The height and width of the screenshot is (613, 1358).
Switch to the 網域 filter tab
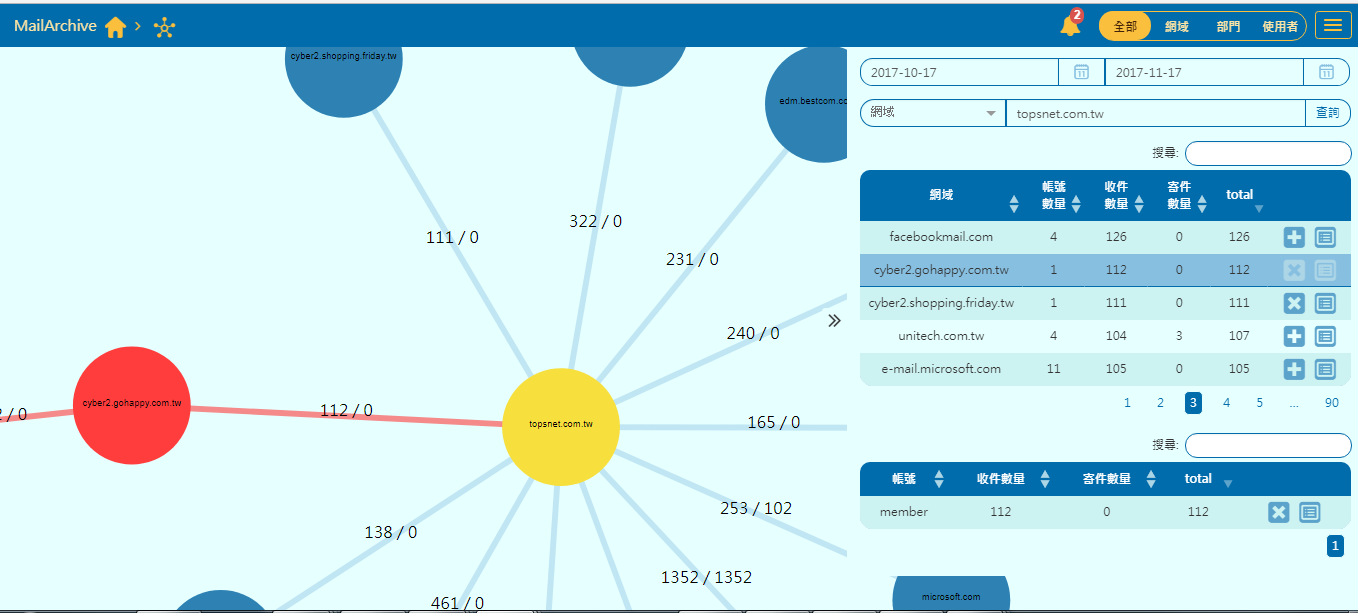pos(1177,27)
